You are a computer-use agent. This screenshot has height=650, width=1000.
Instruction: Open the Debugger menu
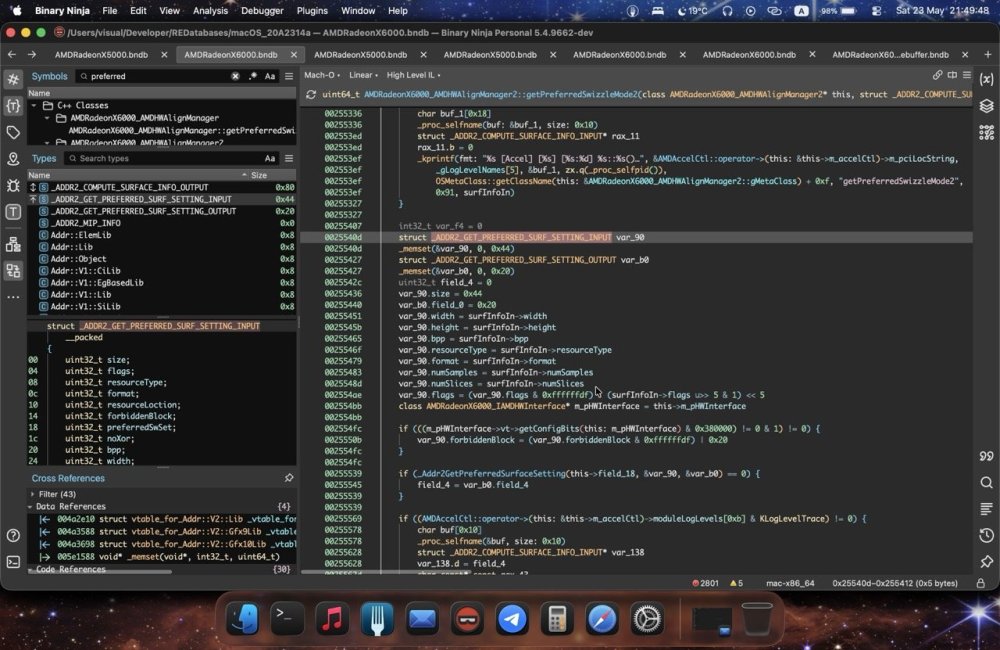262,11
